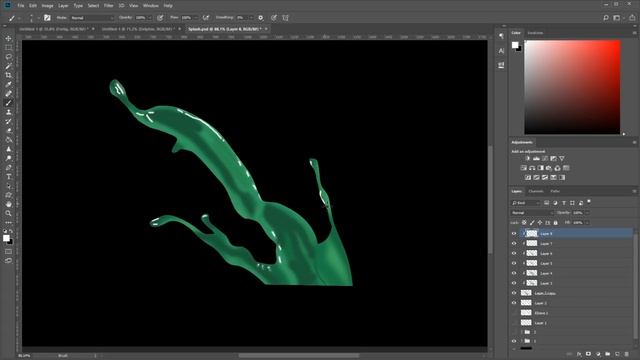Open the brush Mode dropdown in options bar

pos(92,18)
